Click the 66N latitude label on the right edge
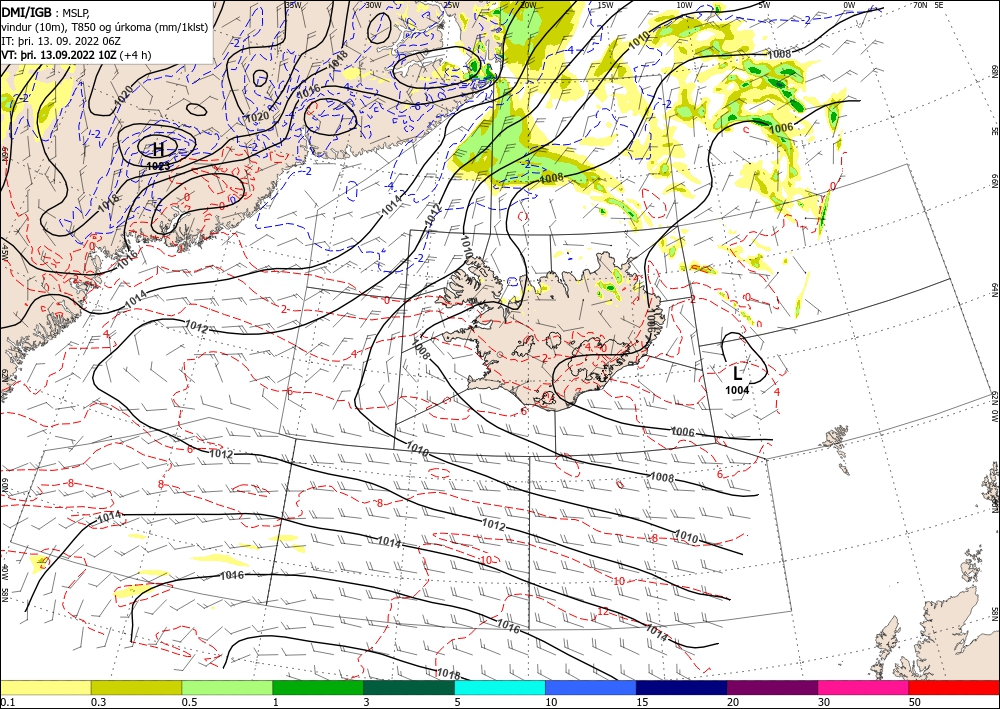This screenshot has height=709, width=1000. [x=995, y=181]
